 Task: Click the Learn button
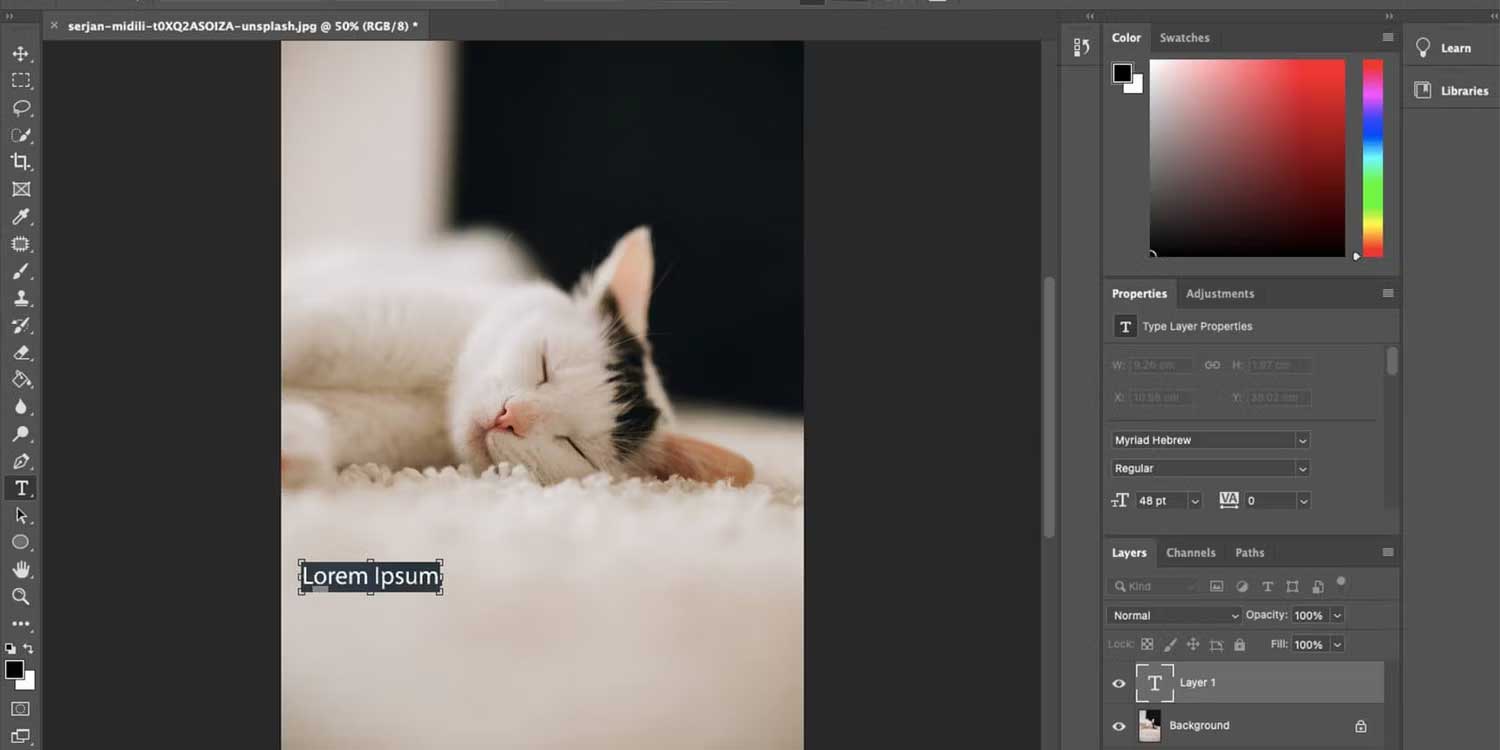(x=1455, y=47)
